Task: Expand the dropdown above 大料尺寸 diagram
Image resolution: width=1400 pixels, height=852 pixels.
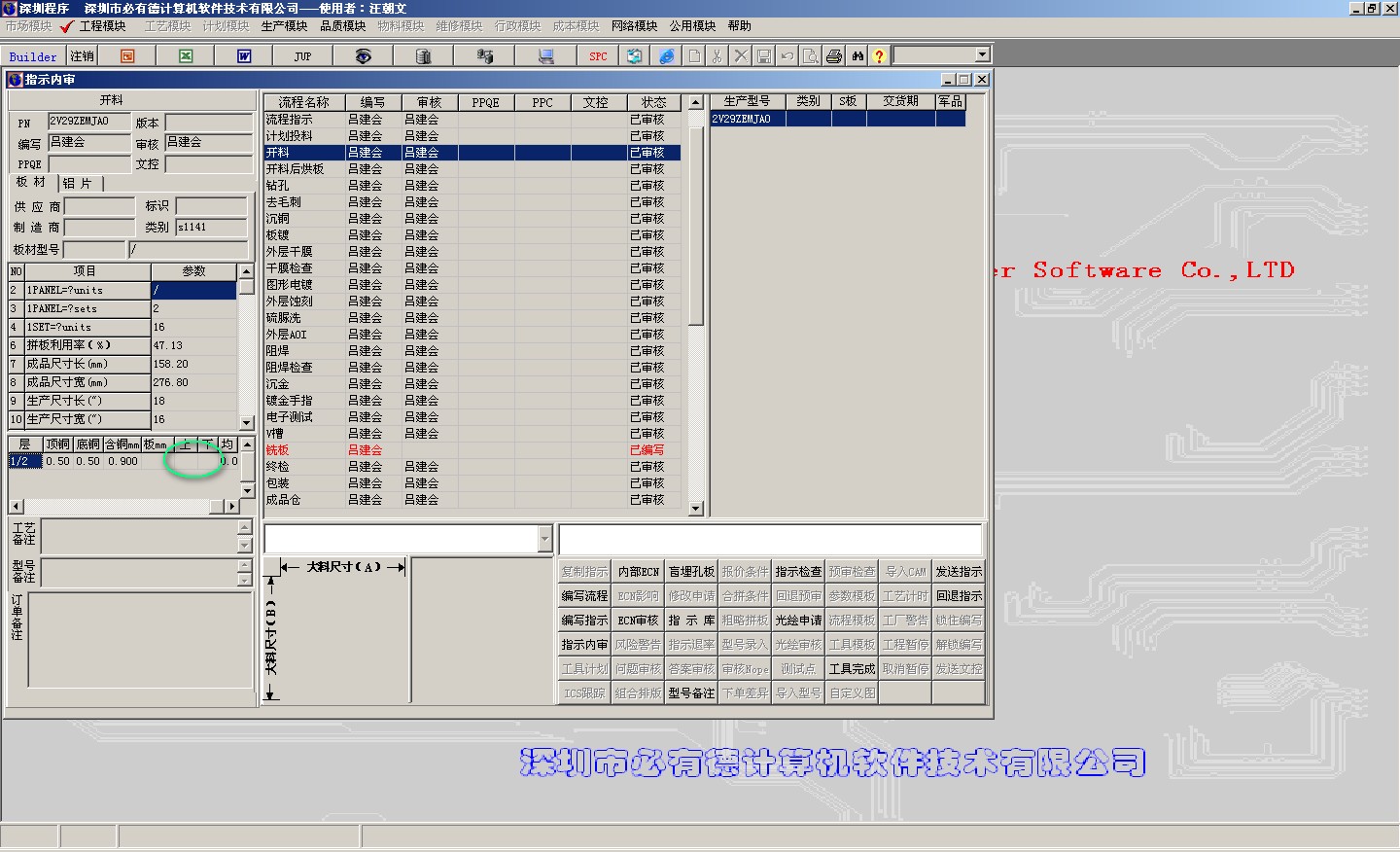Action: point(544,539)
